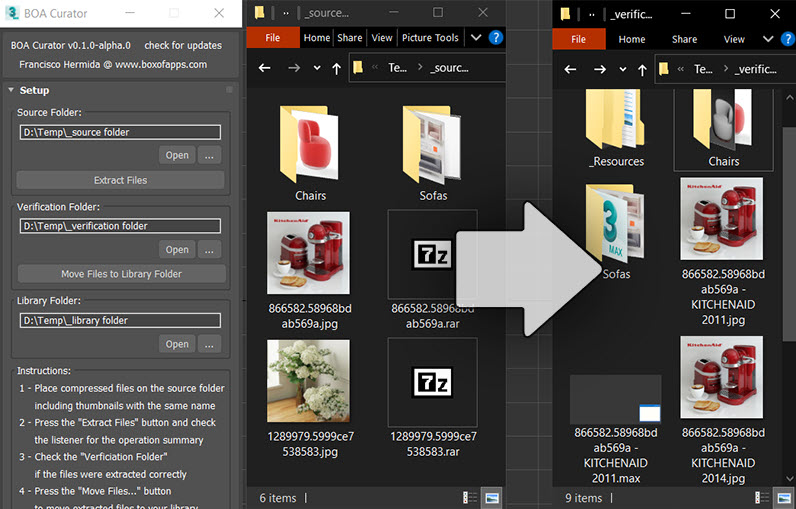Click Source Folder path field
The image size is (796, 509).
click(x=120, y=132)
